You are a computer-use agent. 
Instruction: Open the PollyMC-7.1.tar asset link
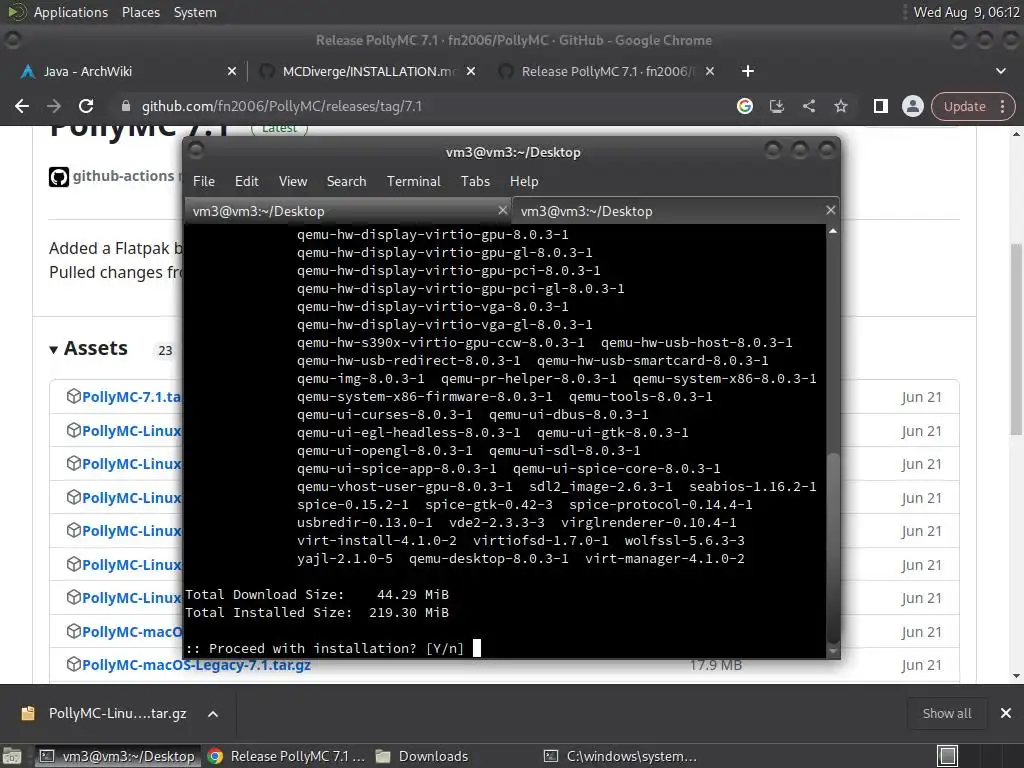[x=131, y=396]
